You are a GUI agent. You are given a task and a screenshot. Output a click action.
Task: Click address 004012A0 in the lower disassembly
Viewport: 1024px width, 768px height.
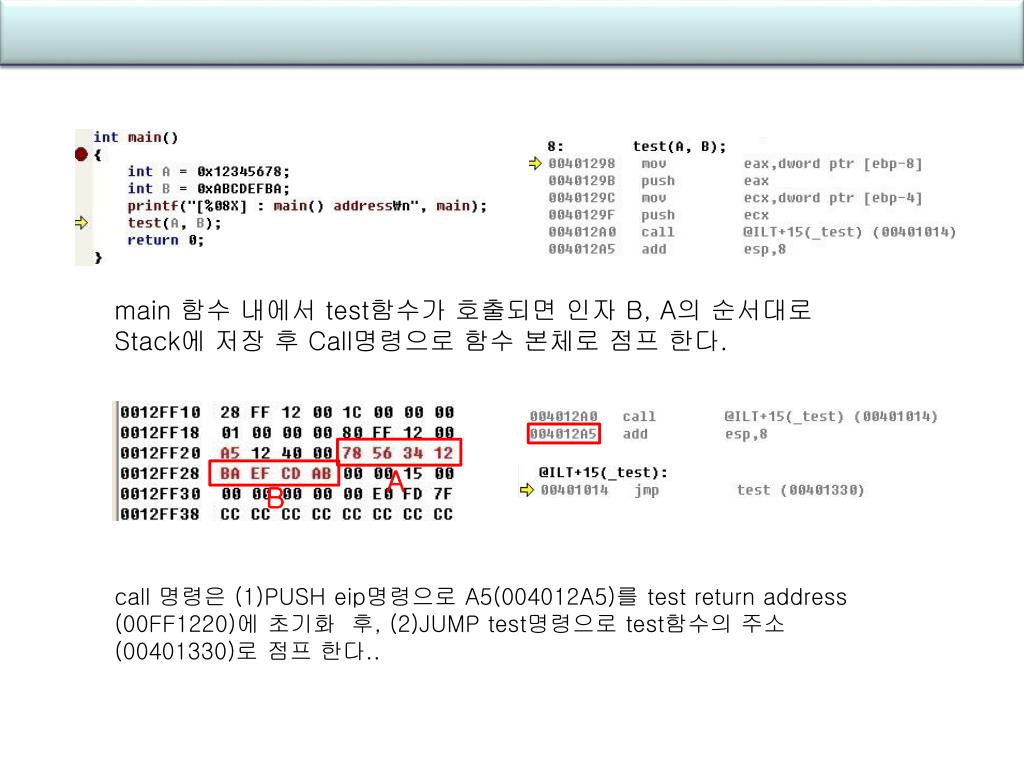[563, 416]
